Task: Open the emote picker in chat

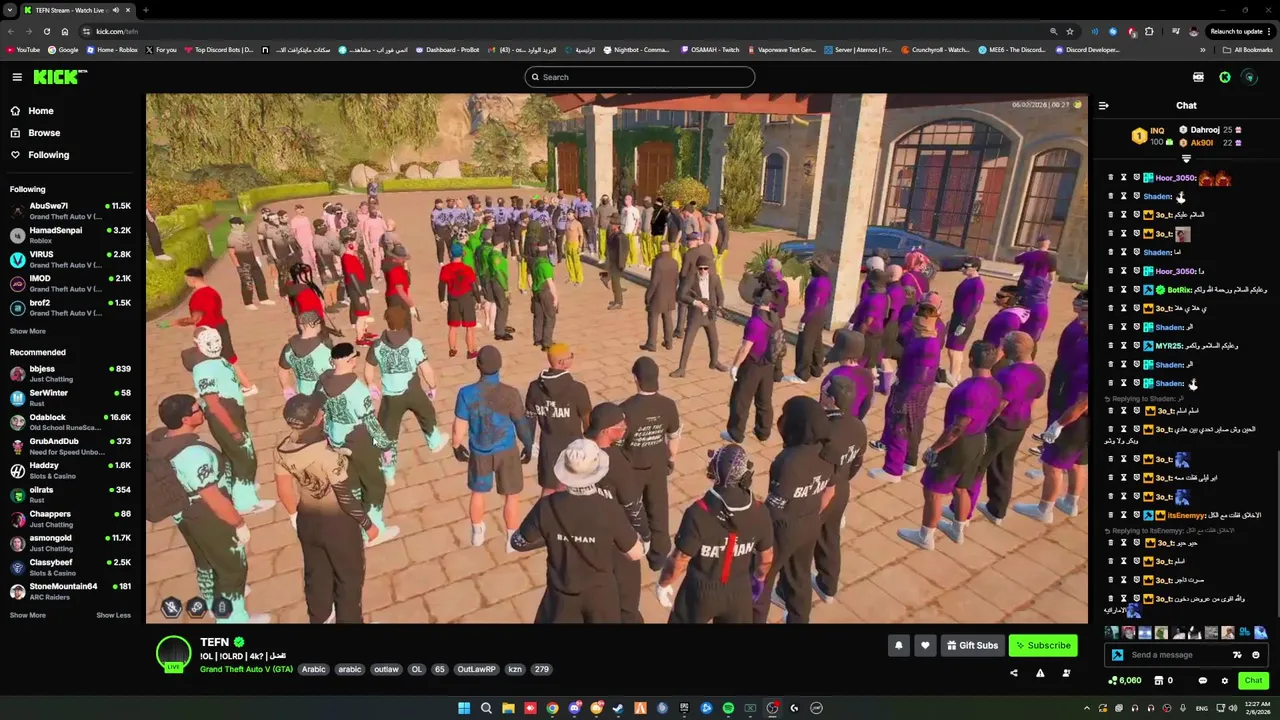Action: 1256,655
